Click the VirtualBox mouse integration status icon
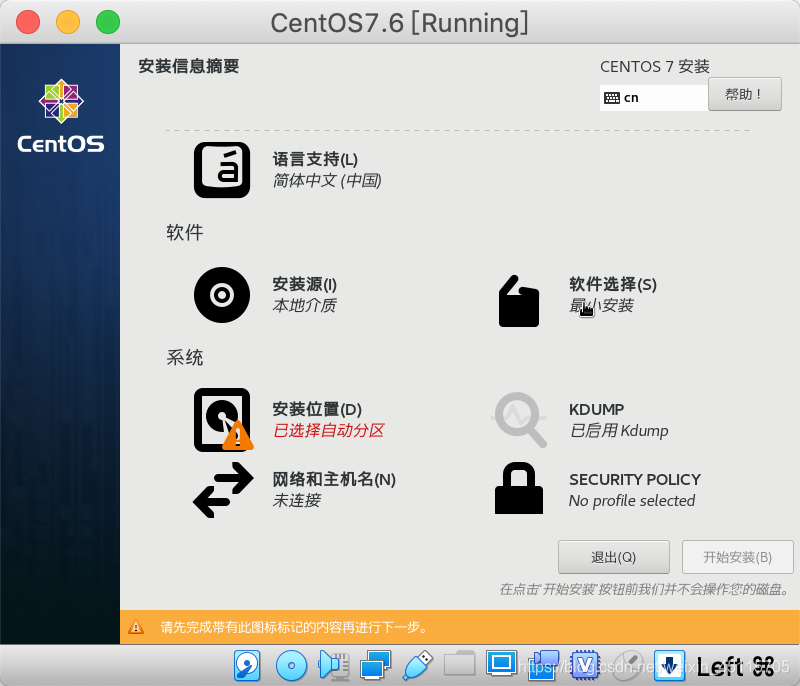 pyautogui.click(x=627, y=665)
